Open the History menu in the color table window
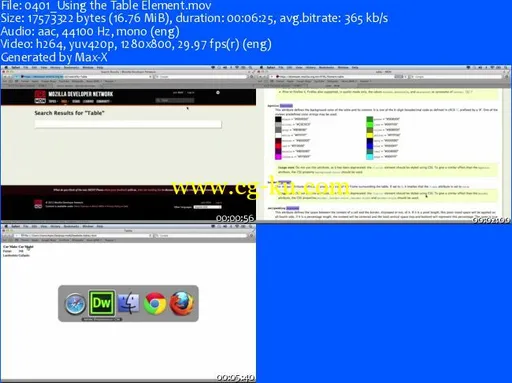512x383 pixels. [310, 67]
